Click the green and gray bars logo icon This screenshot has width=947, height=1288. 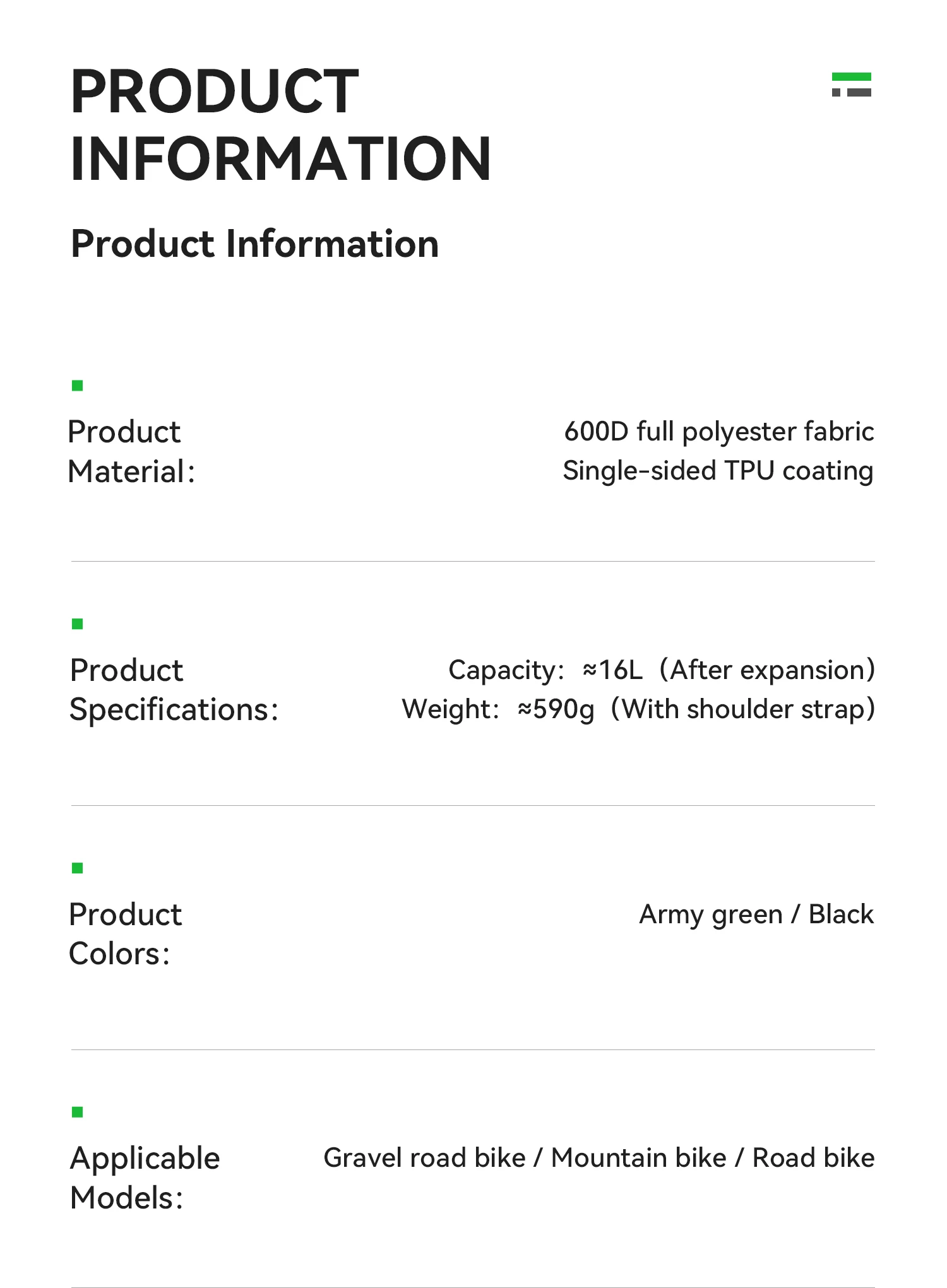pos(851,85)
